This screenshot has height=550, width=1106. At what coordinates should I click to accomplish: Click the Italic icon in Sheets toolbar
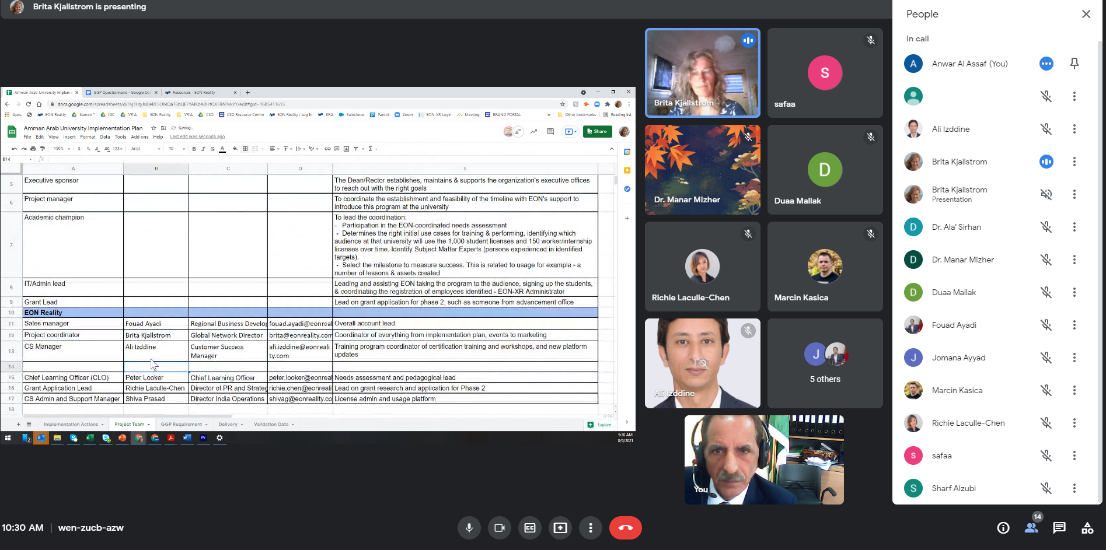click(x=203, y=149)
